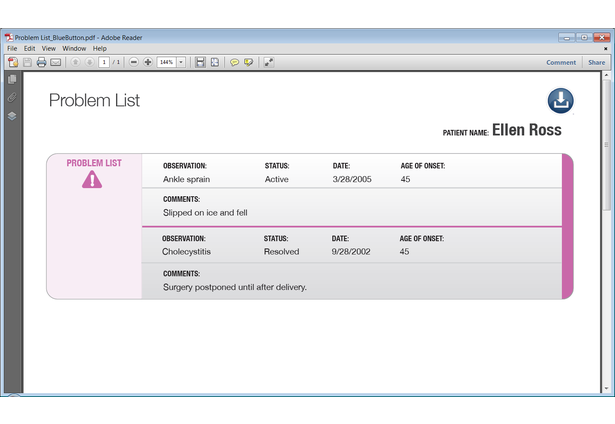
Task: Click the Adobe PDF icon in title bar
Action: point(9,37)
